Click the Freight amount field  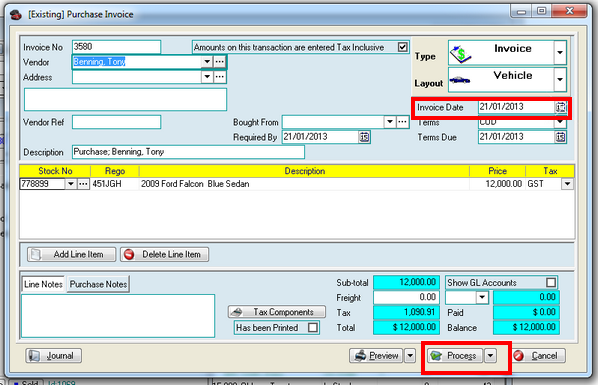[407, 297]
